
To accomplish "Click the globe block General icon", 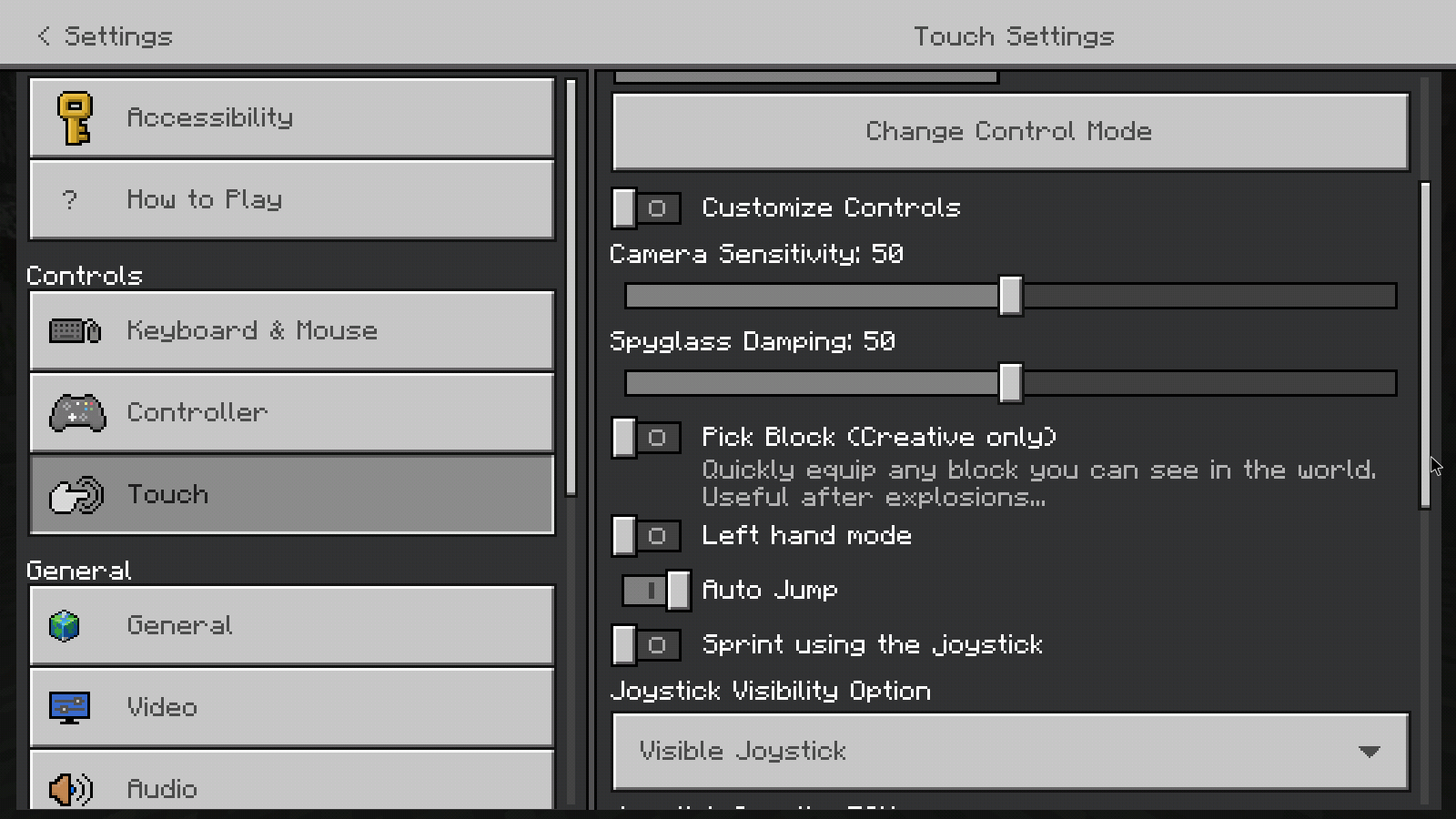I will tap(65, 626).
